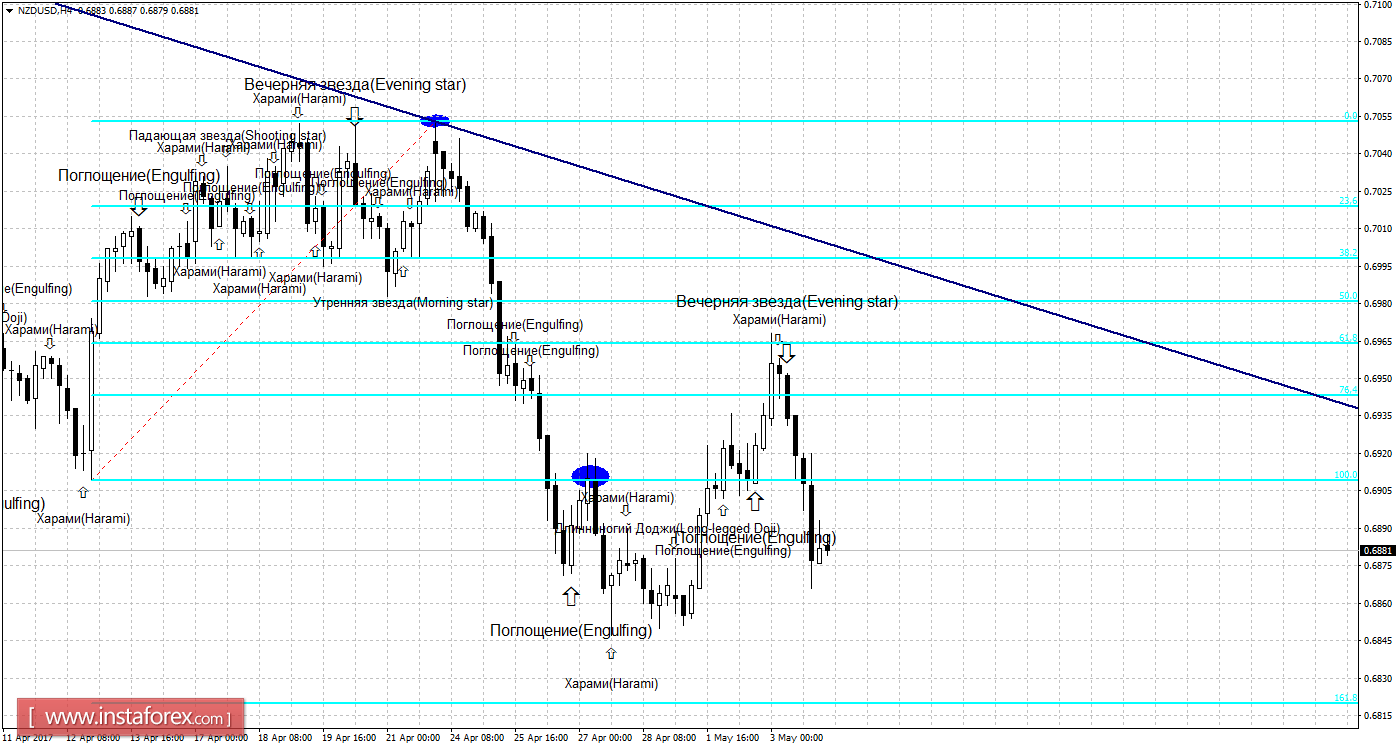Viewport: 1398px width, 749px height.
Task: Click the 0.6935 price axis label
Action: click(x=1378, y=416)
